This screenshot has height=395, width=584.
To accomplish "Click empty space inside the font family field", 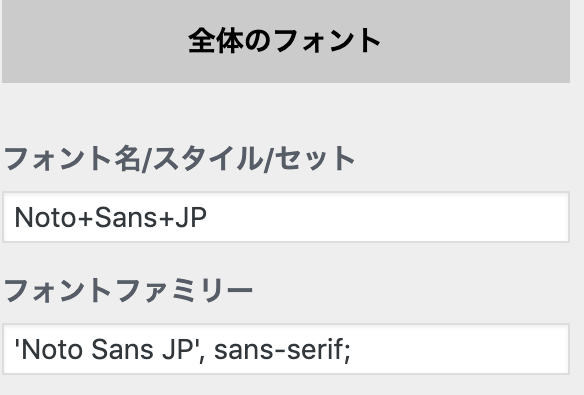I will pos(458,349).
